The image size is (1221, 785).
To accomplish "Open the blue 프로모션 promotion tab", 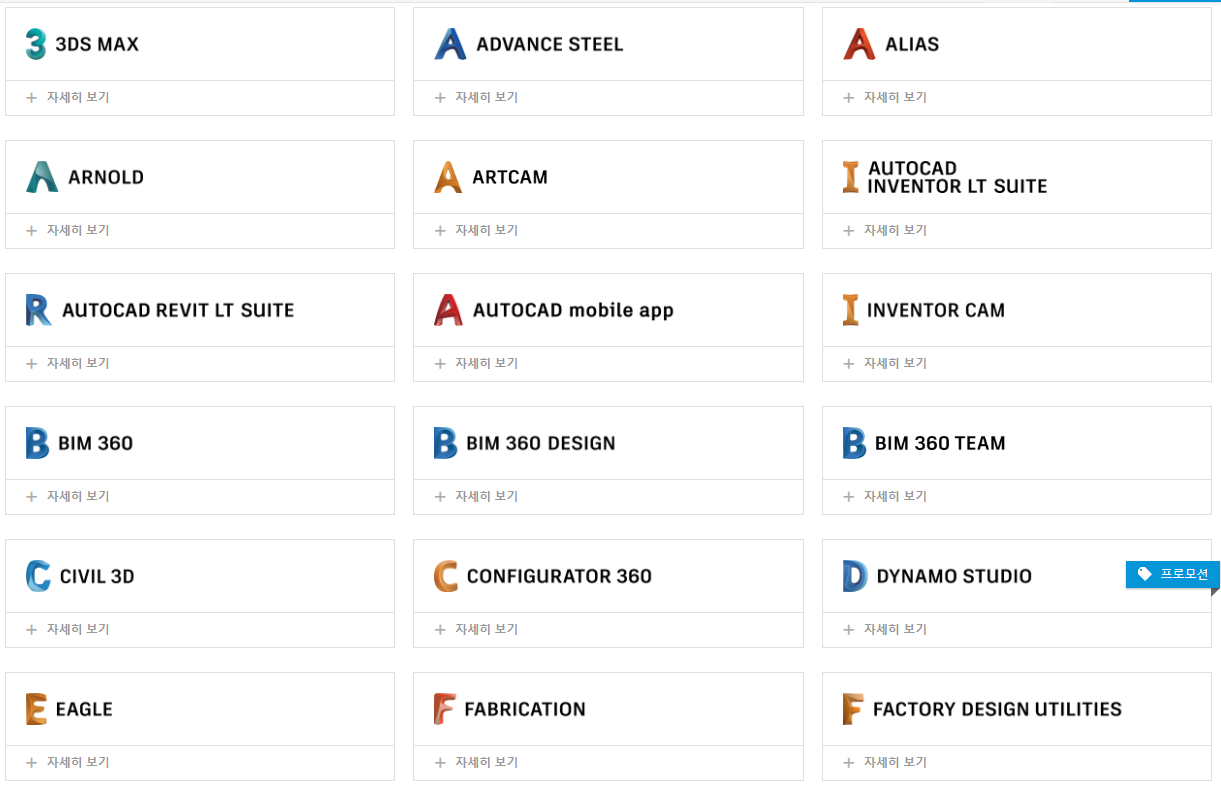I will 1173,574.
